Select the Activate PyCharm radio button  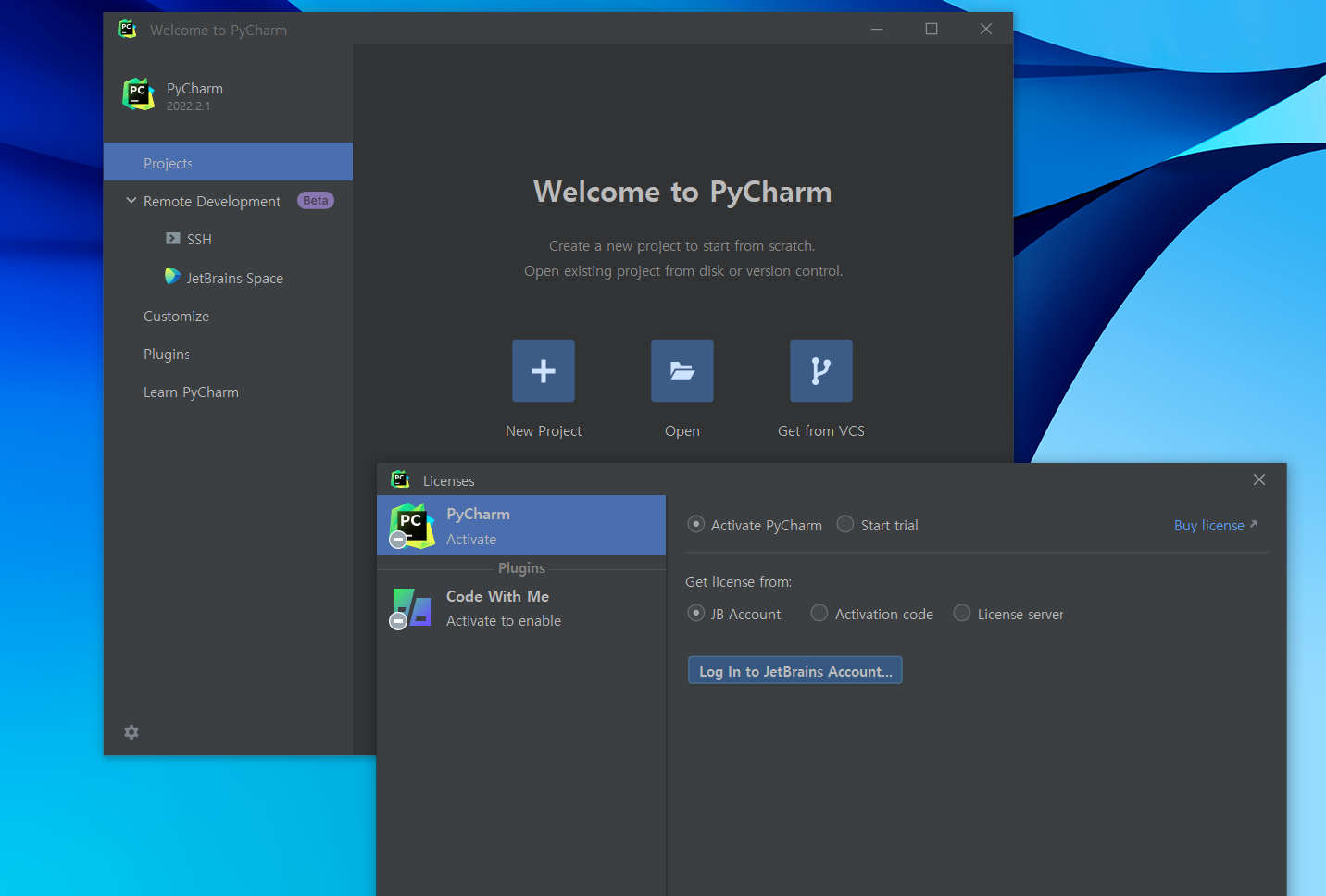pyautogui.click(x=696, y=525)
